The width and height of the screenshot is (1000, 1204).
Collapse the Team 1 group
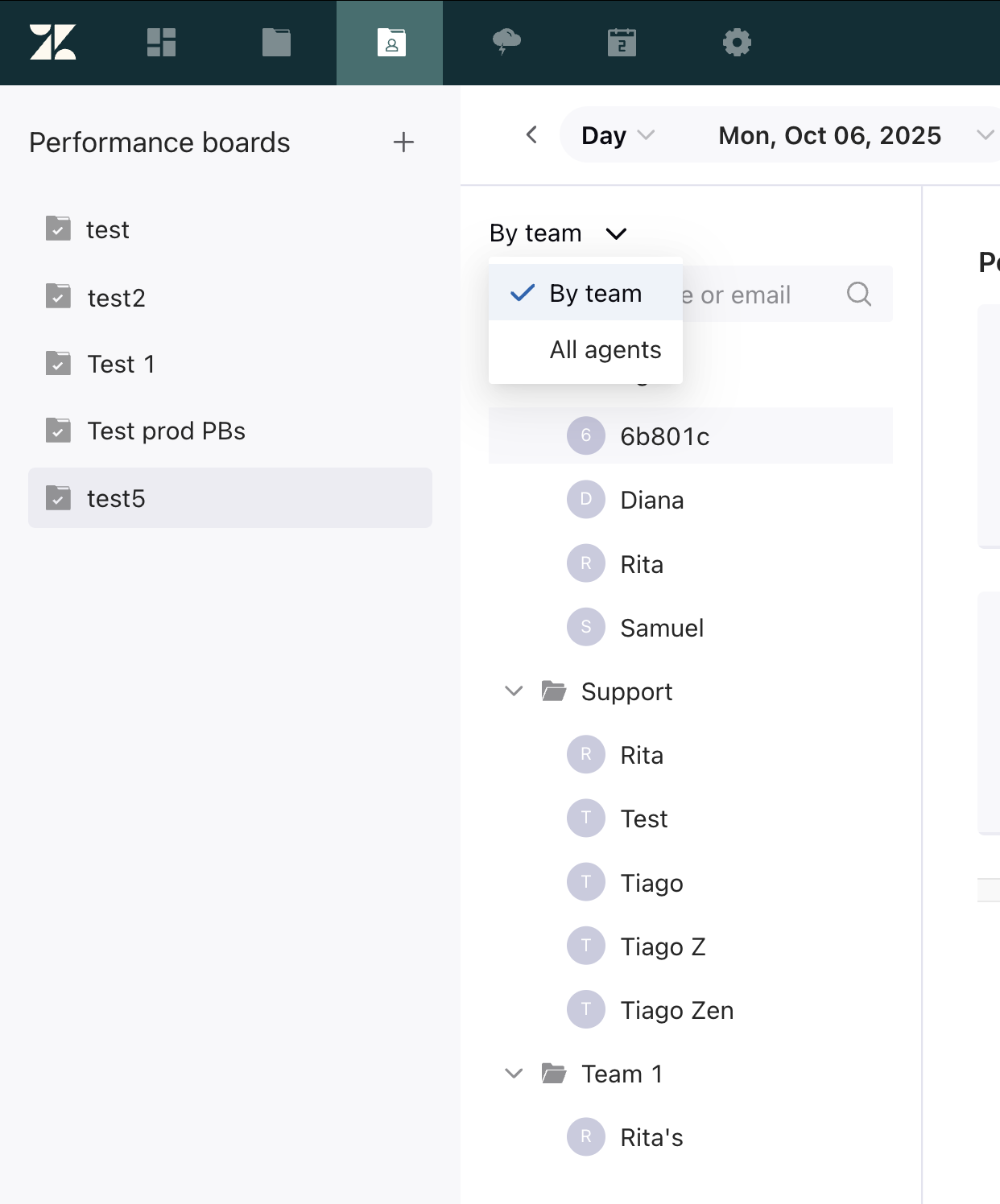tap(514, 1074)
